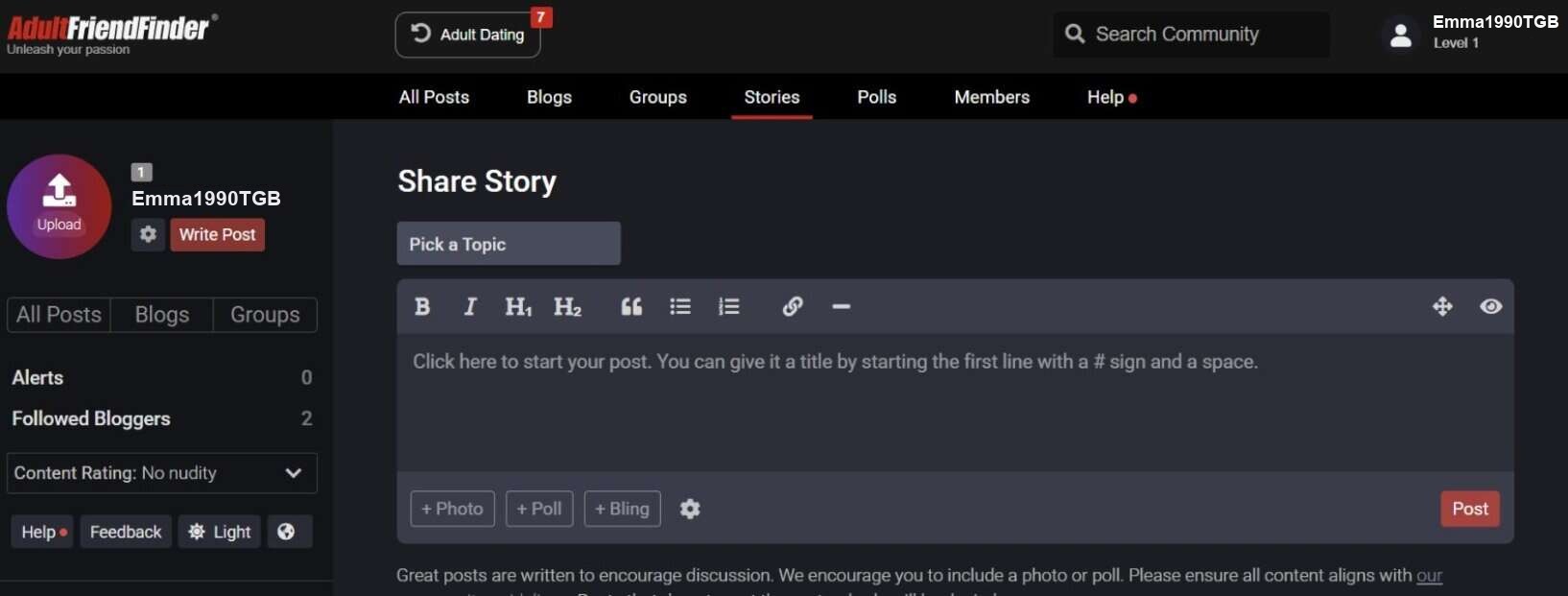Click the Write Post button

[x=218, y=234]
